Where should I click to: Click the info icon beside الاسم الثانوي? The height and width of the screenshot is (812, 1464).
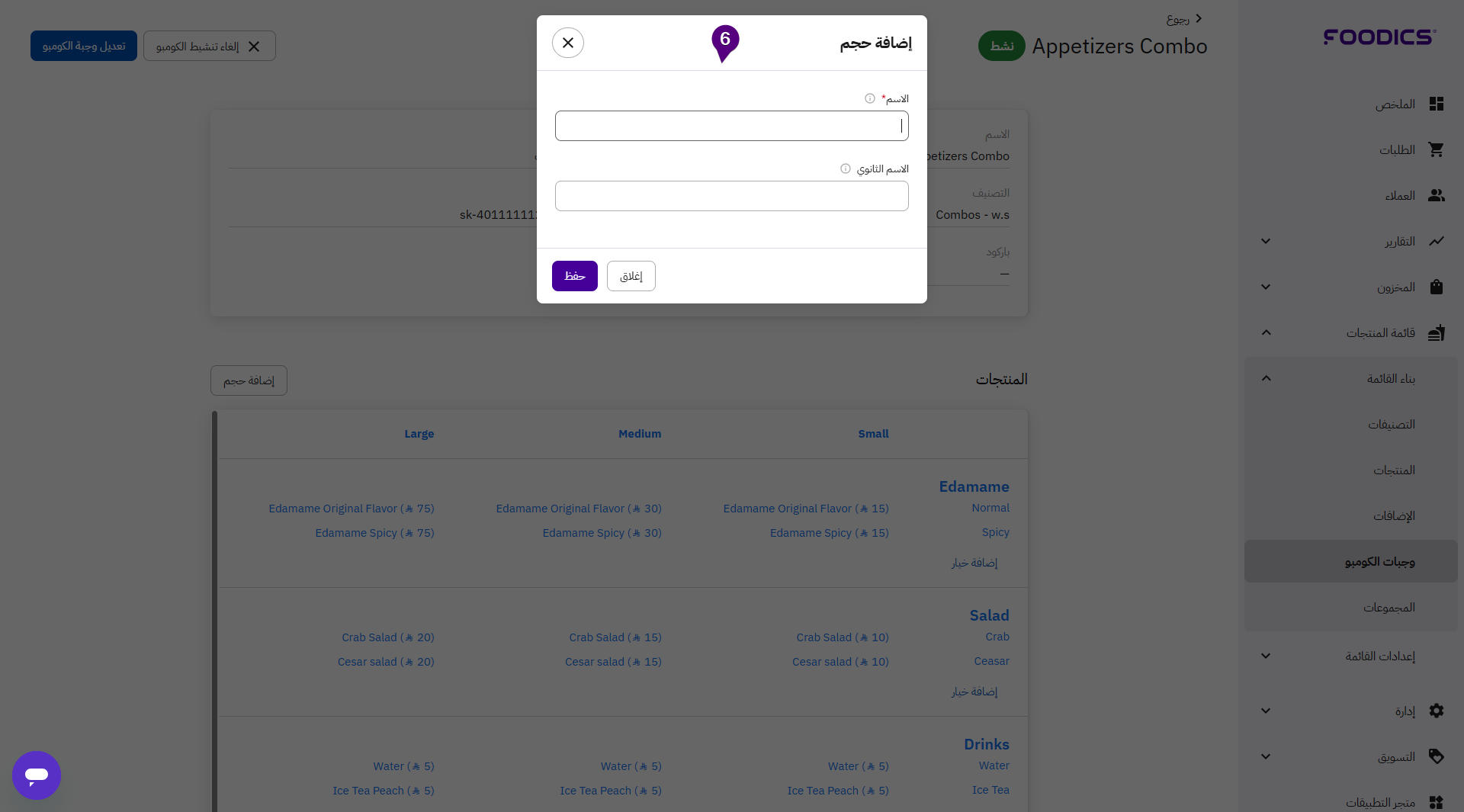coord(845,168)
